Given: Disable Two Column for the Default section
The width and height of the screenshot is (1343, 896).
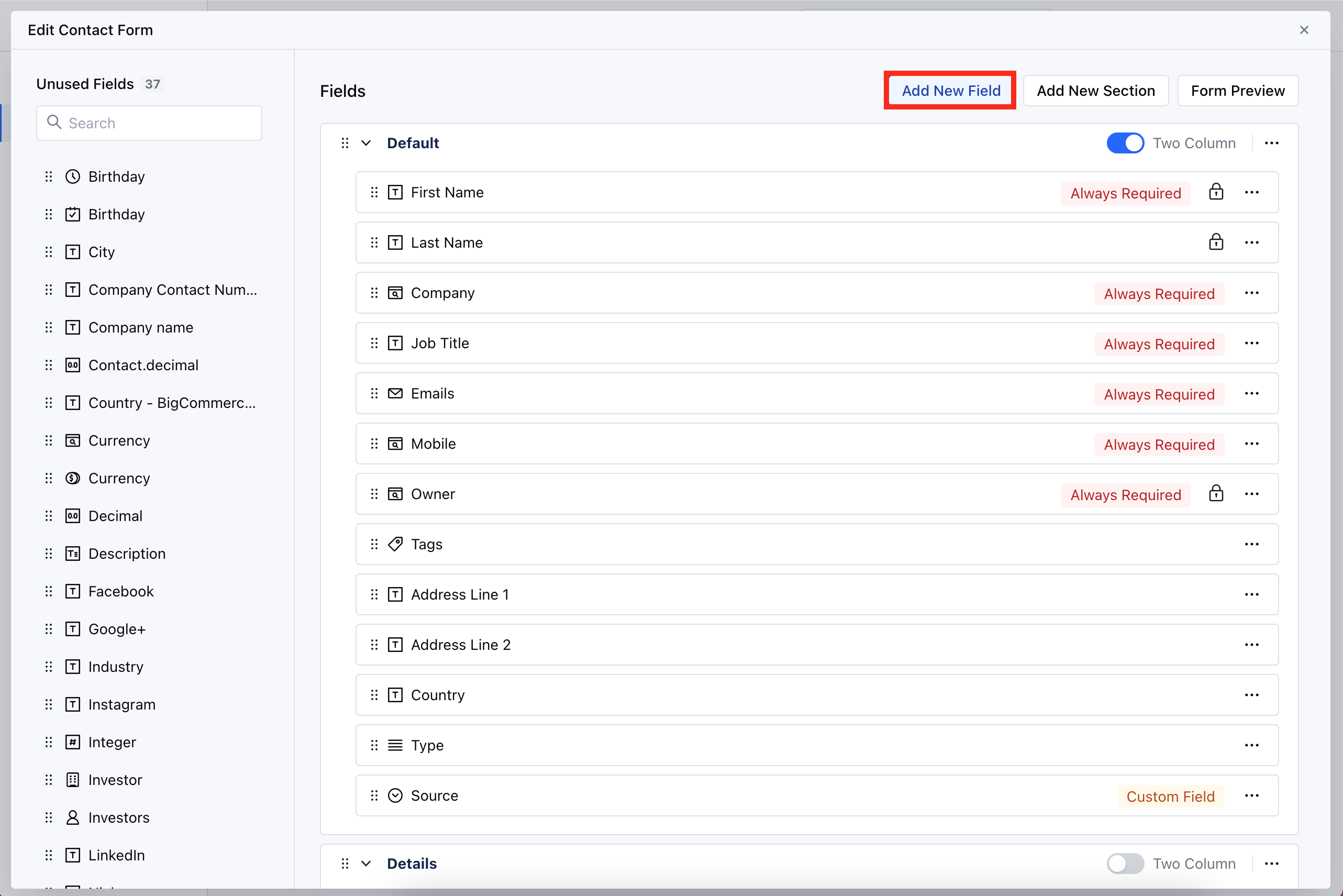Looking at the screenshot, I should [x=1125, y=143].
